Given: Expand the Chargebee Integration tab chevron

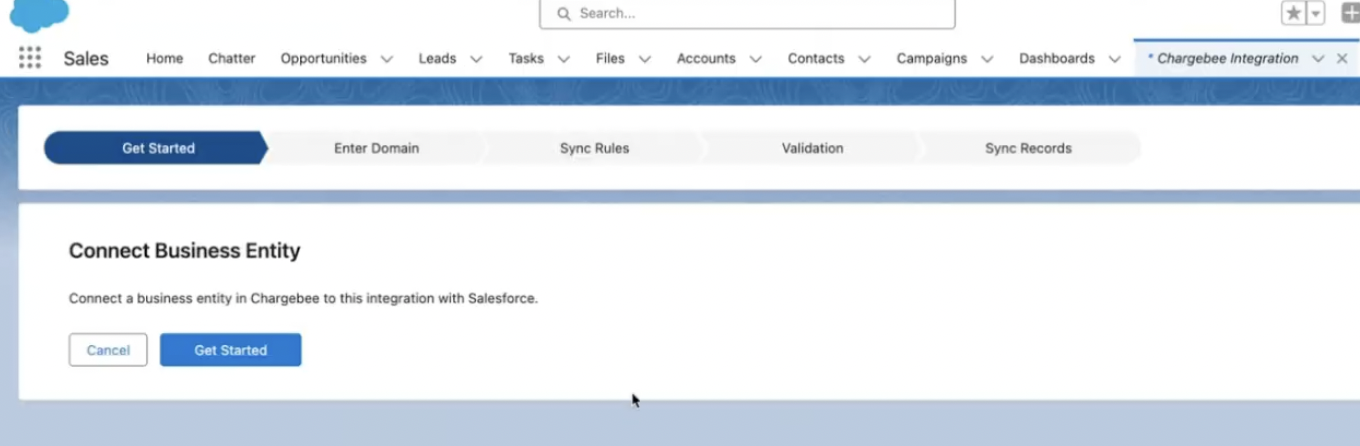Looking at the screenshot, I should click(1317, 59).
